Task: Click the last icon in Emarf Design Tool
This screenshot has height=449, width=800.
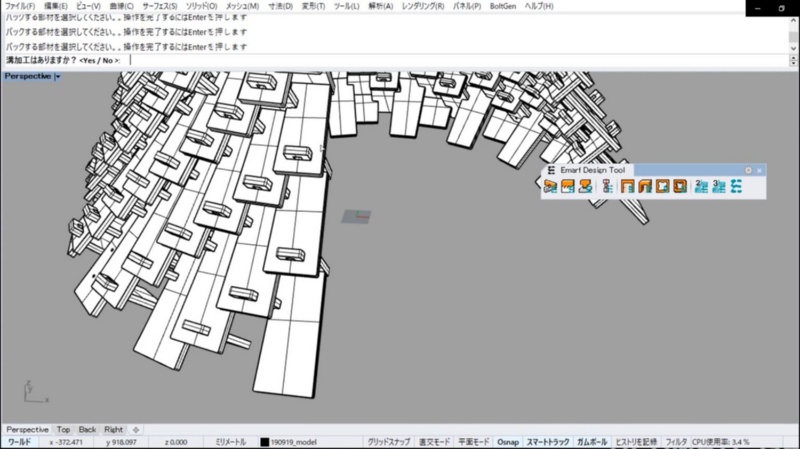Action: tap(736, 186)
